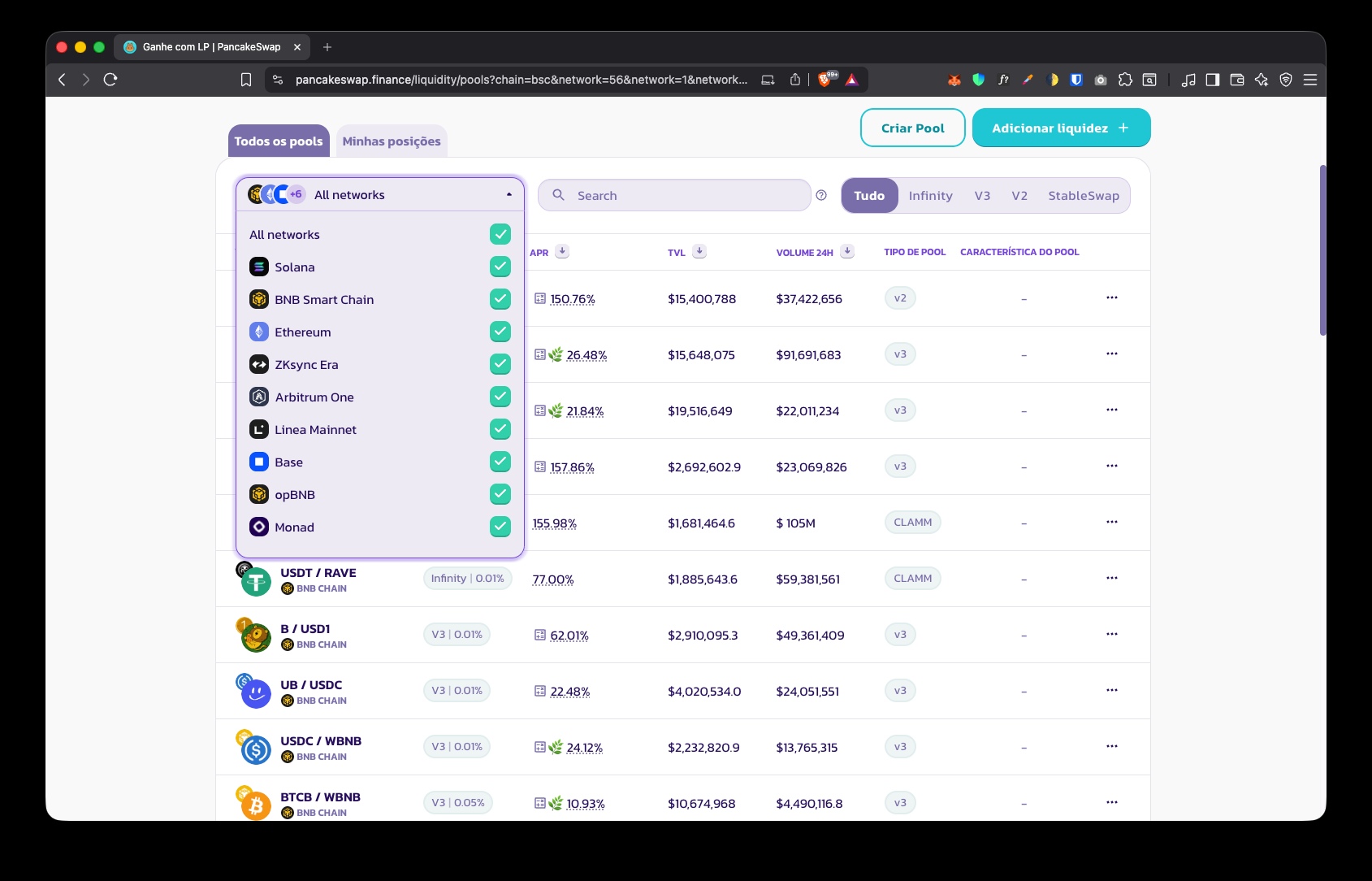The width and height of the screenshot is (1372, 881).
Task: Select the StableSwap pool filter
Action: (1084, 196)
